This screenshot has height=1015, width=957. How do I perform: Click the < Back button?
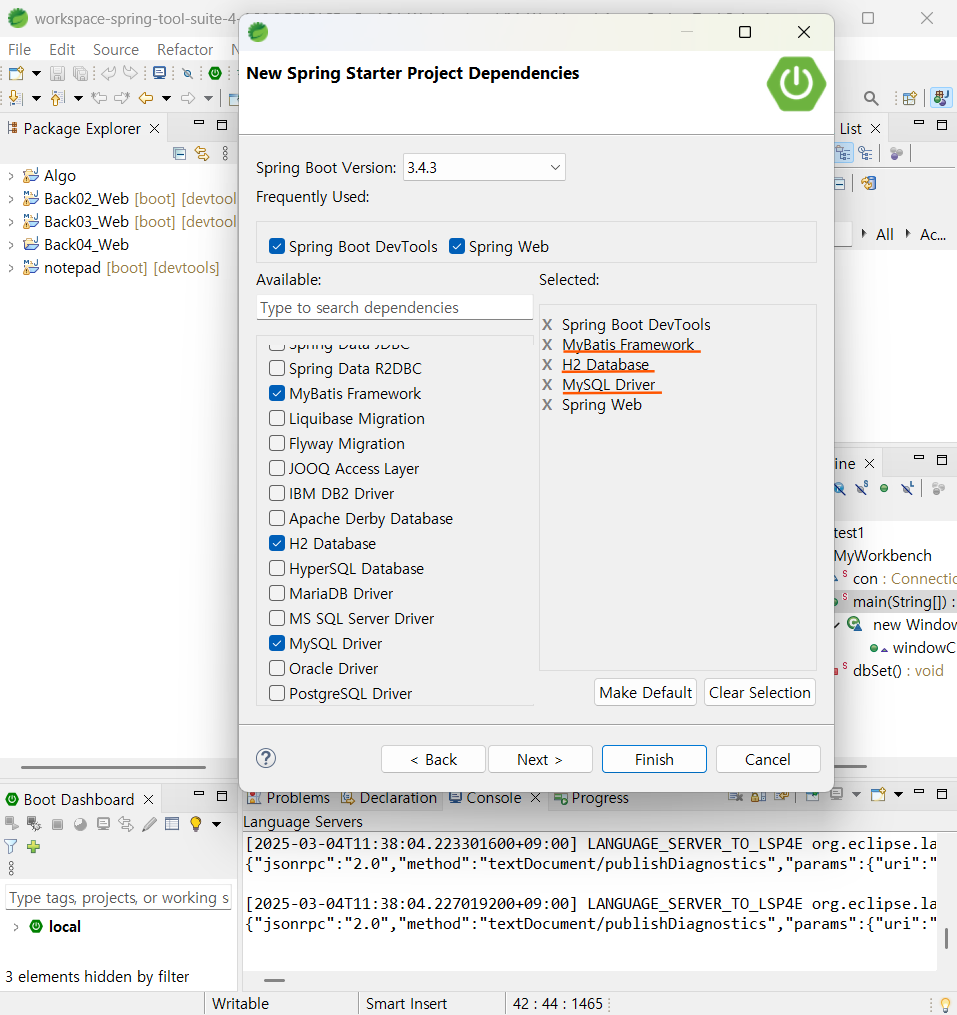click(x=433, y=759)
